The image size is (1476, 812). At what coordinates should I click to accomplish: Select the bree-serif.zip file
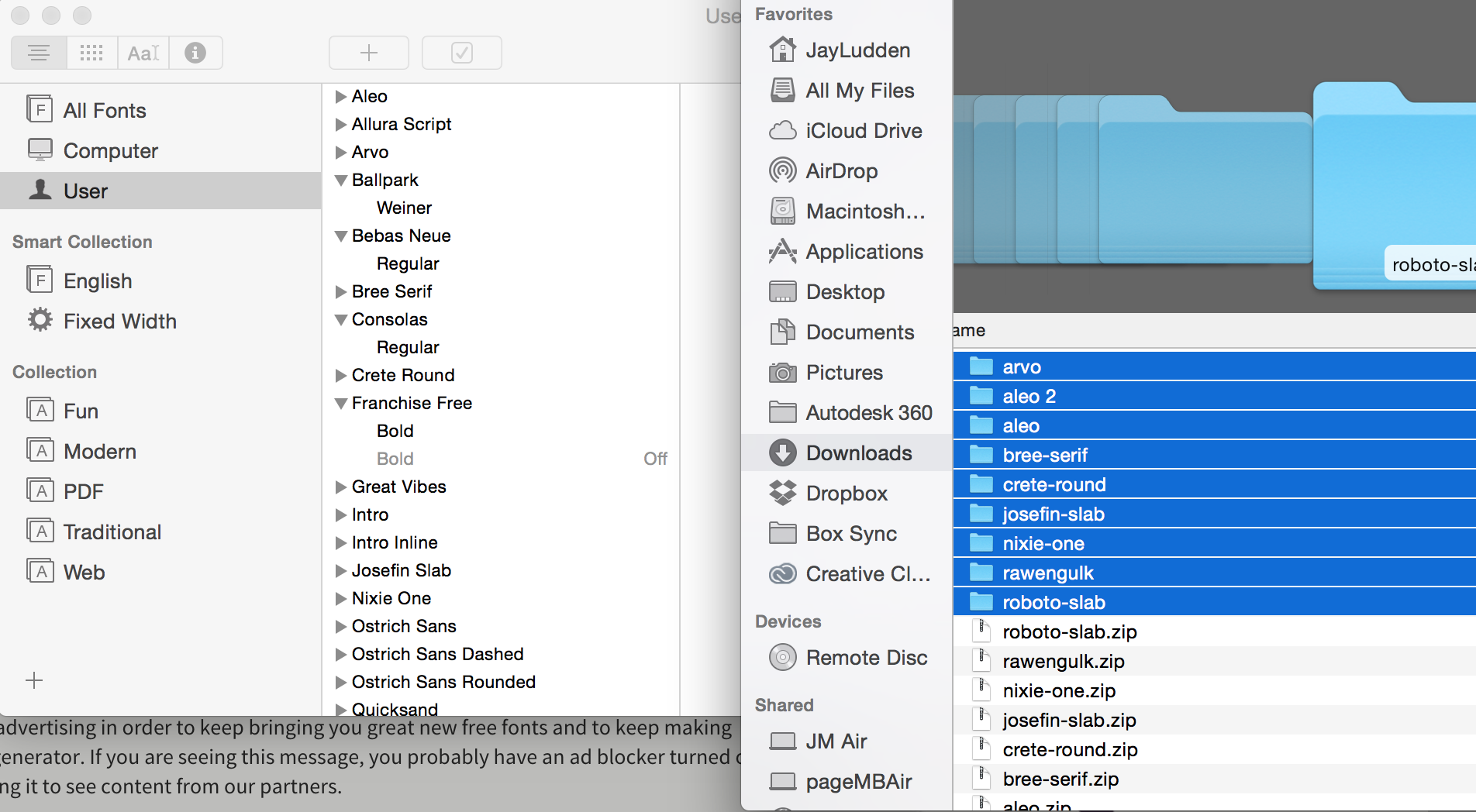[1215, 779]
